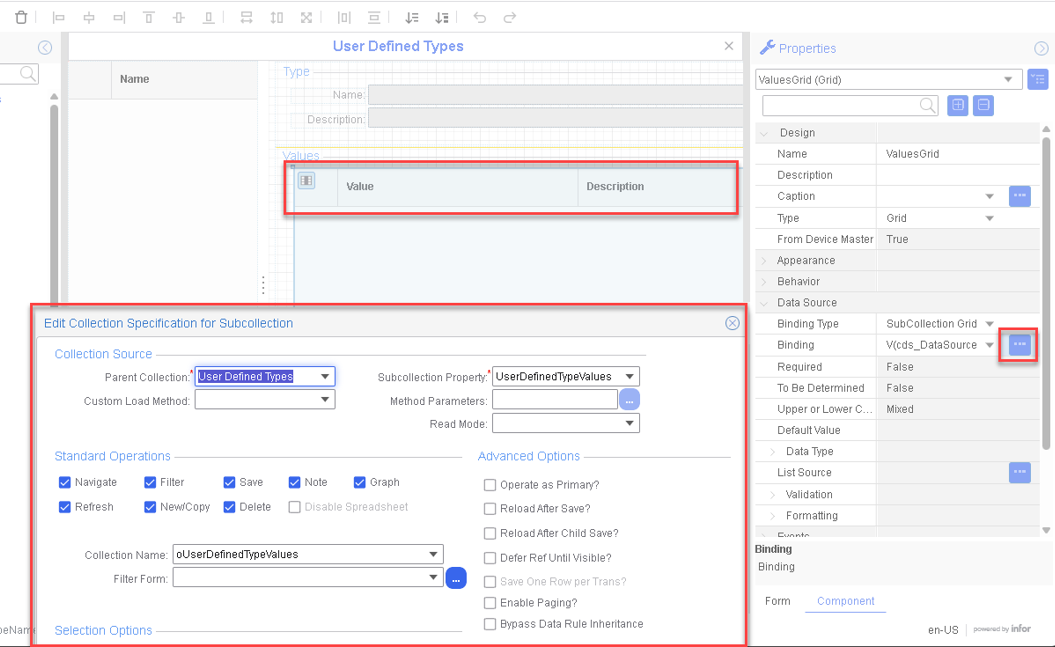Click the align top toolbar icon
This screenshot has width=1055, height=647.
coord(149,17)
